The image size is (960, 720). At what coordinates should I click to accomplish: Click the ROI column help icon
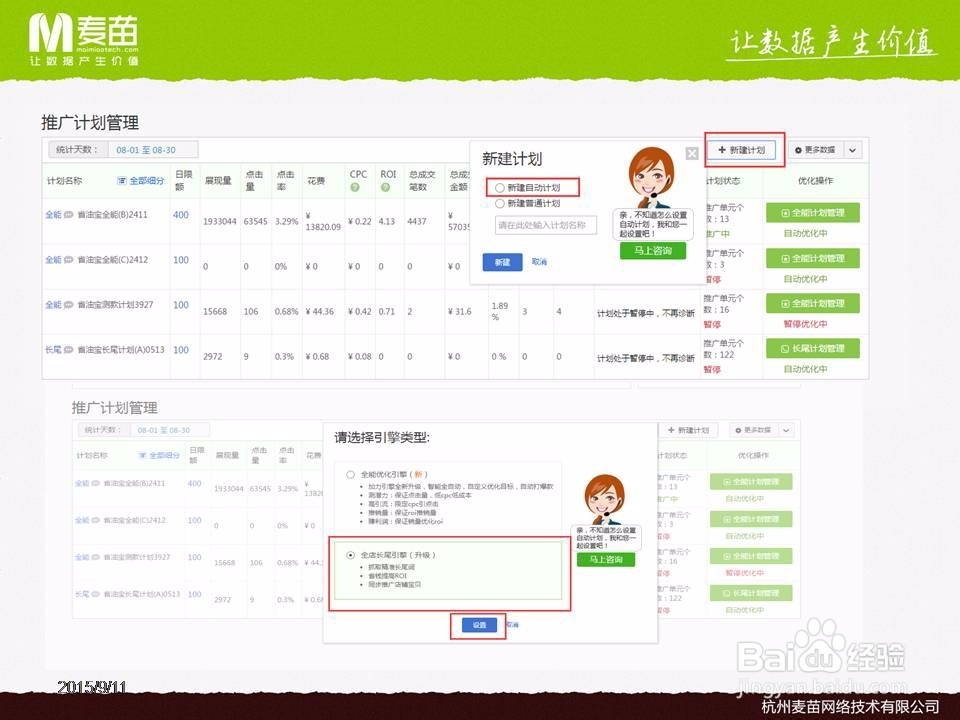384,188
